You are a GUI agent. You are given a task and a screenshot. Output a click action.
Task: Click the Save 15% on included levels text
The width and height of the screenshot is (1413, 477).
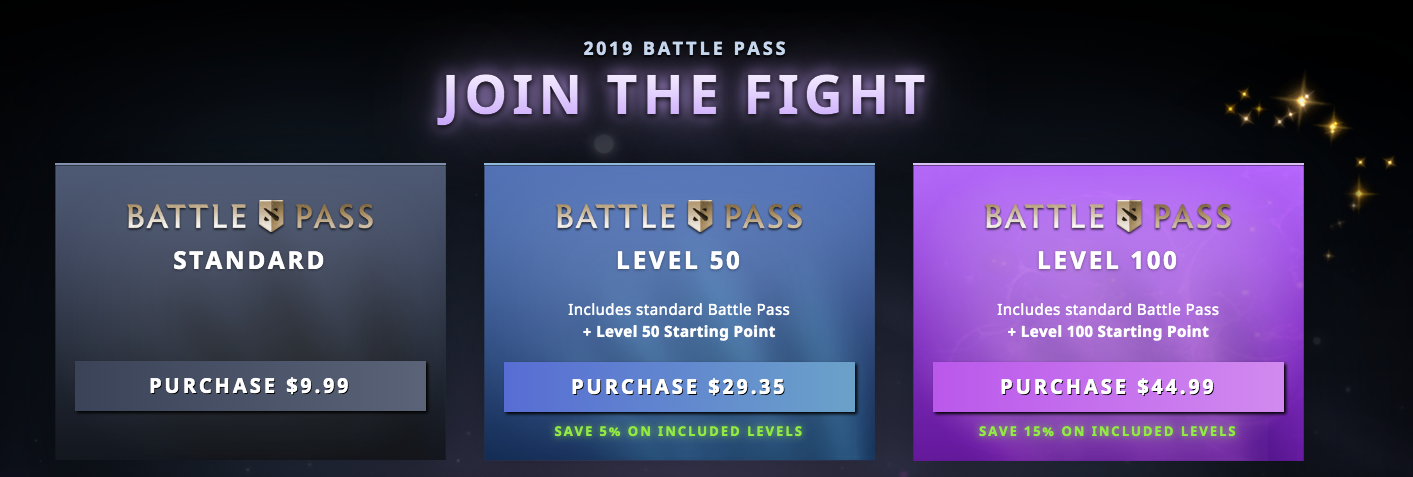(x=1108, y=432)
